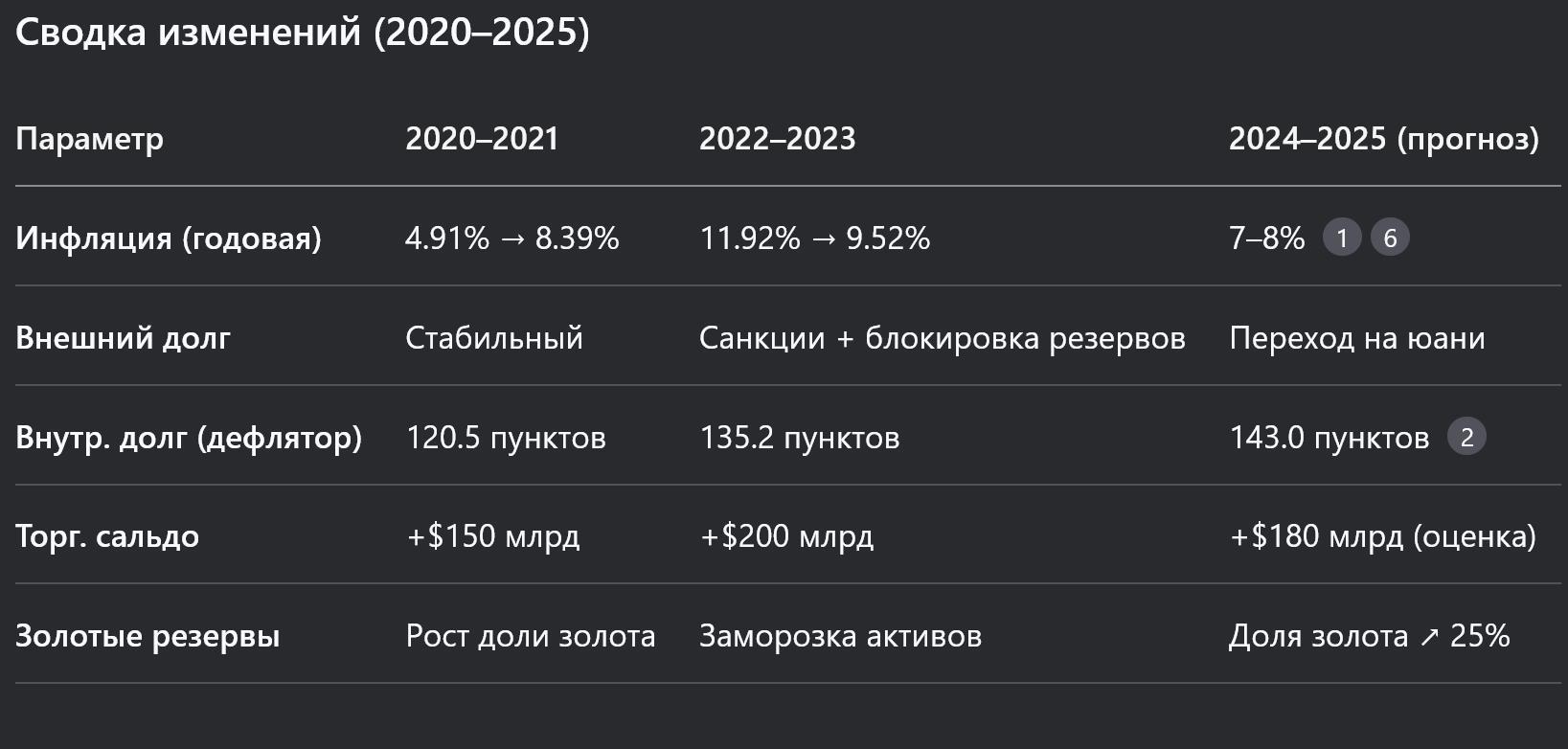This screenshot has height=749, width=1568.
Task: Select the 2020–2021 column header
Action: point(482,139)
